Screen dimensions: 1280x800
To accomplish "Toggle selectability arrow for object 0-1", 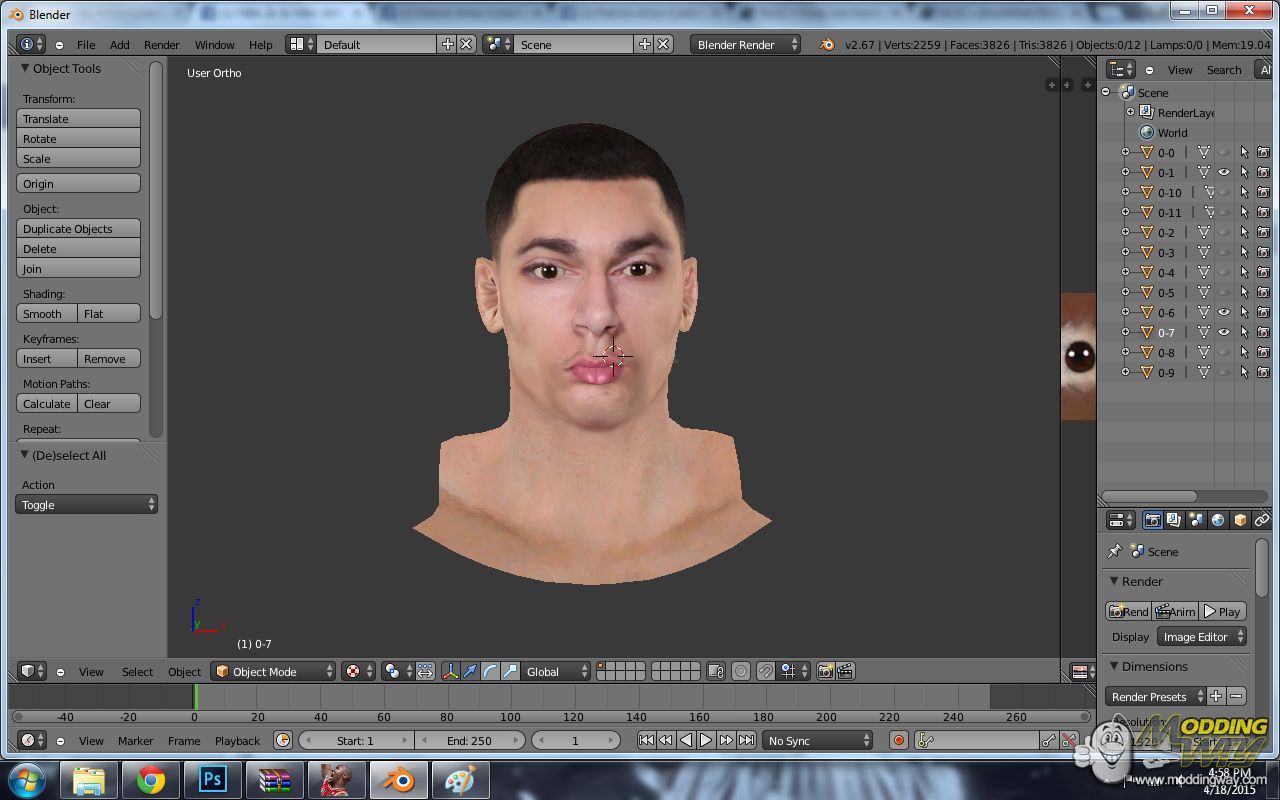I will click(1244, 172).
